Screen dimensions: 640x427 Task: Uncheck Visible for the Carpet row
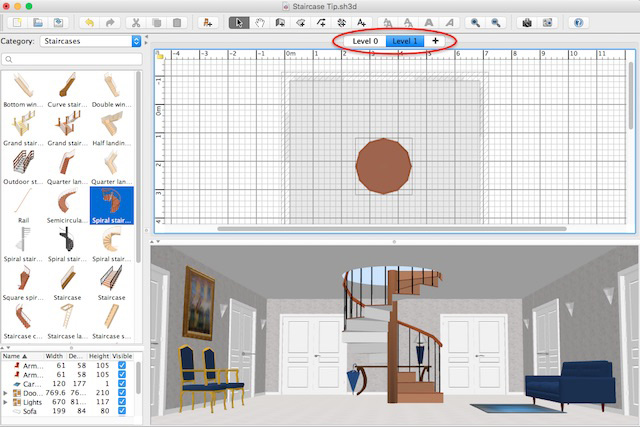point(122,383)
